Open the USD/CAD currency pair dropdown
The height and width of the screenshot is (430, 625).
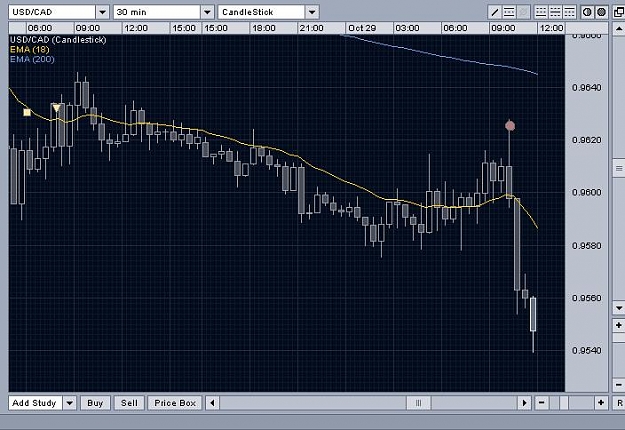point(102,12)
